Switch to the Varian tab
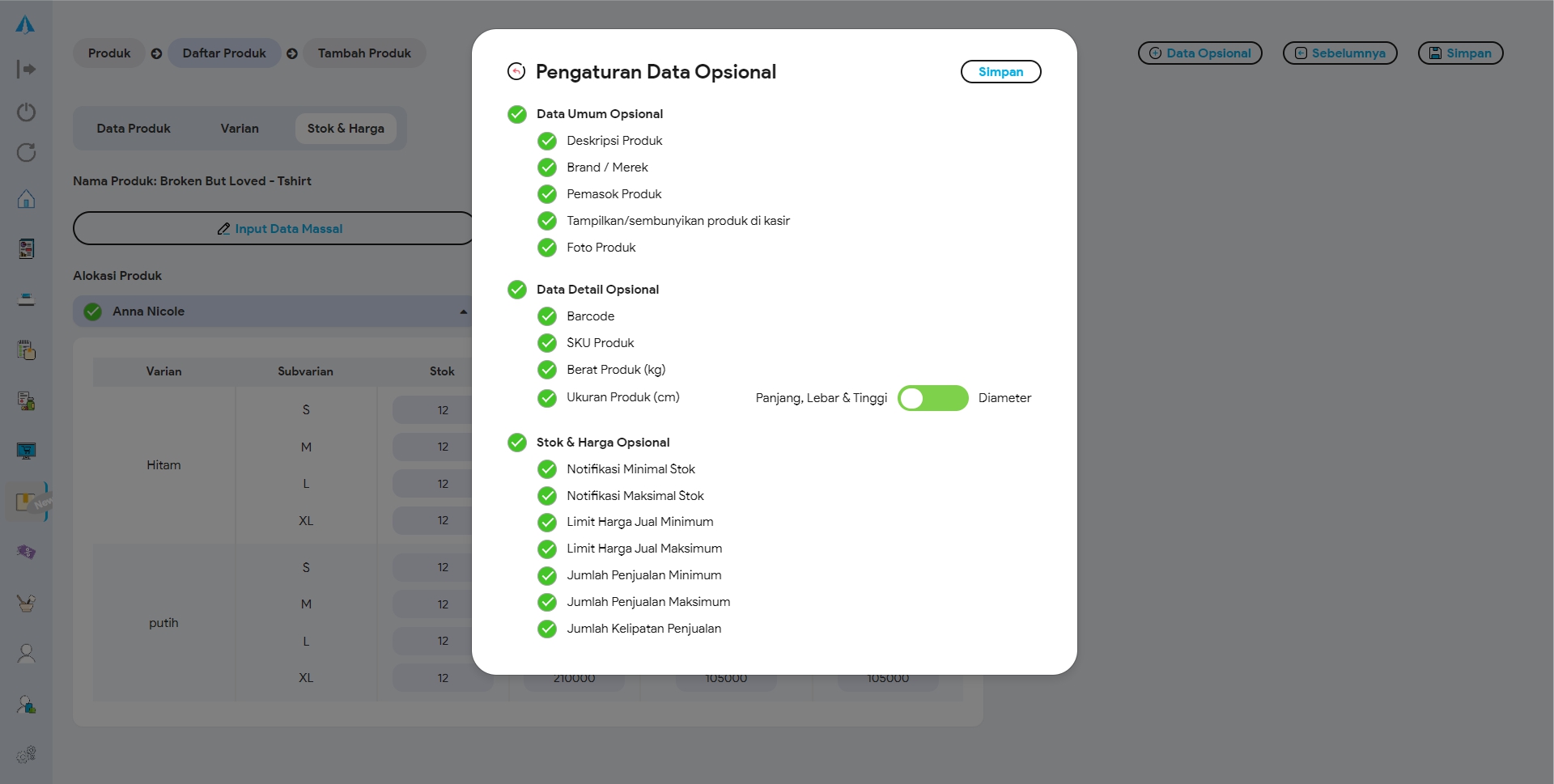This screenshot has width=1554, height=784. [240, 129]
